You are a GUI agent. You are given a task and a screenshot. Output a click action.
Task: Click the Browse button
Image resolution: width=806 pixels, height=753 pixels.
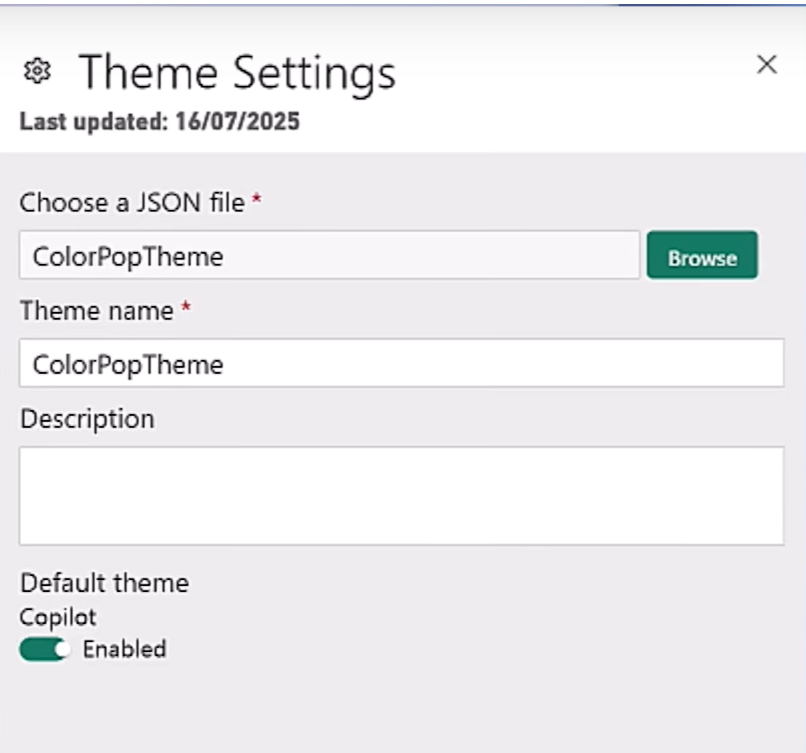[702, 257]
